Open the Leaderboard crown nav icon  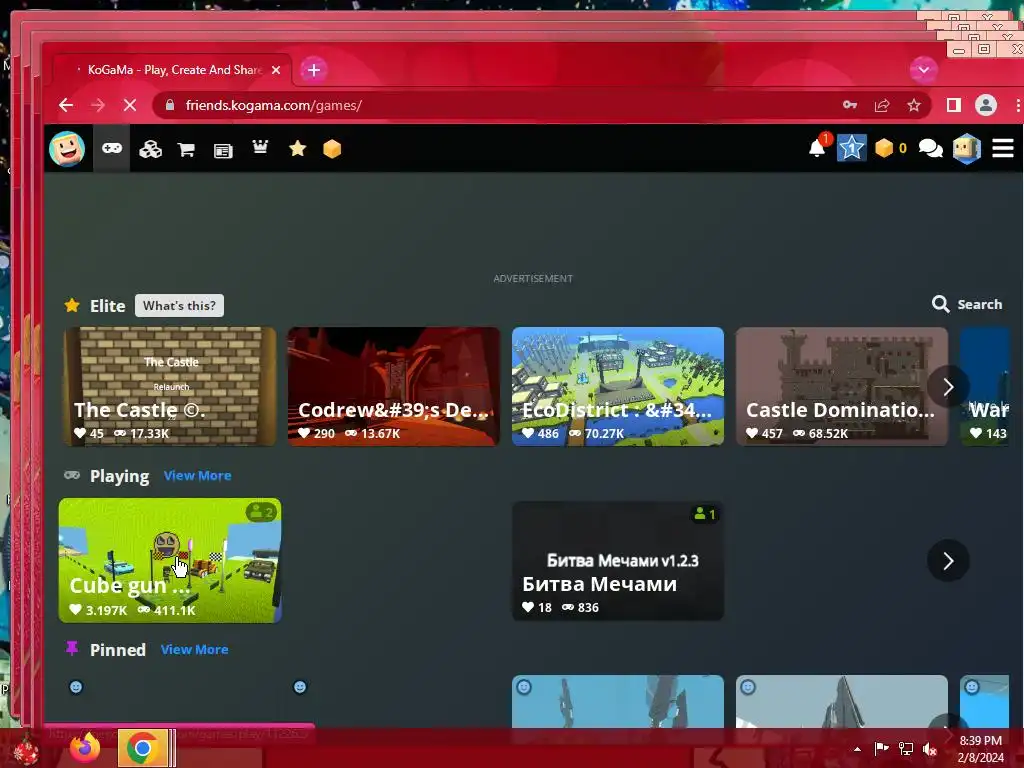point(260,148)
